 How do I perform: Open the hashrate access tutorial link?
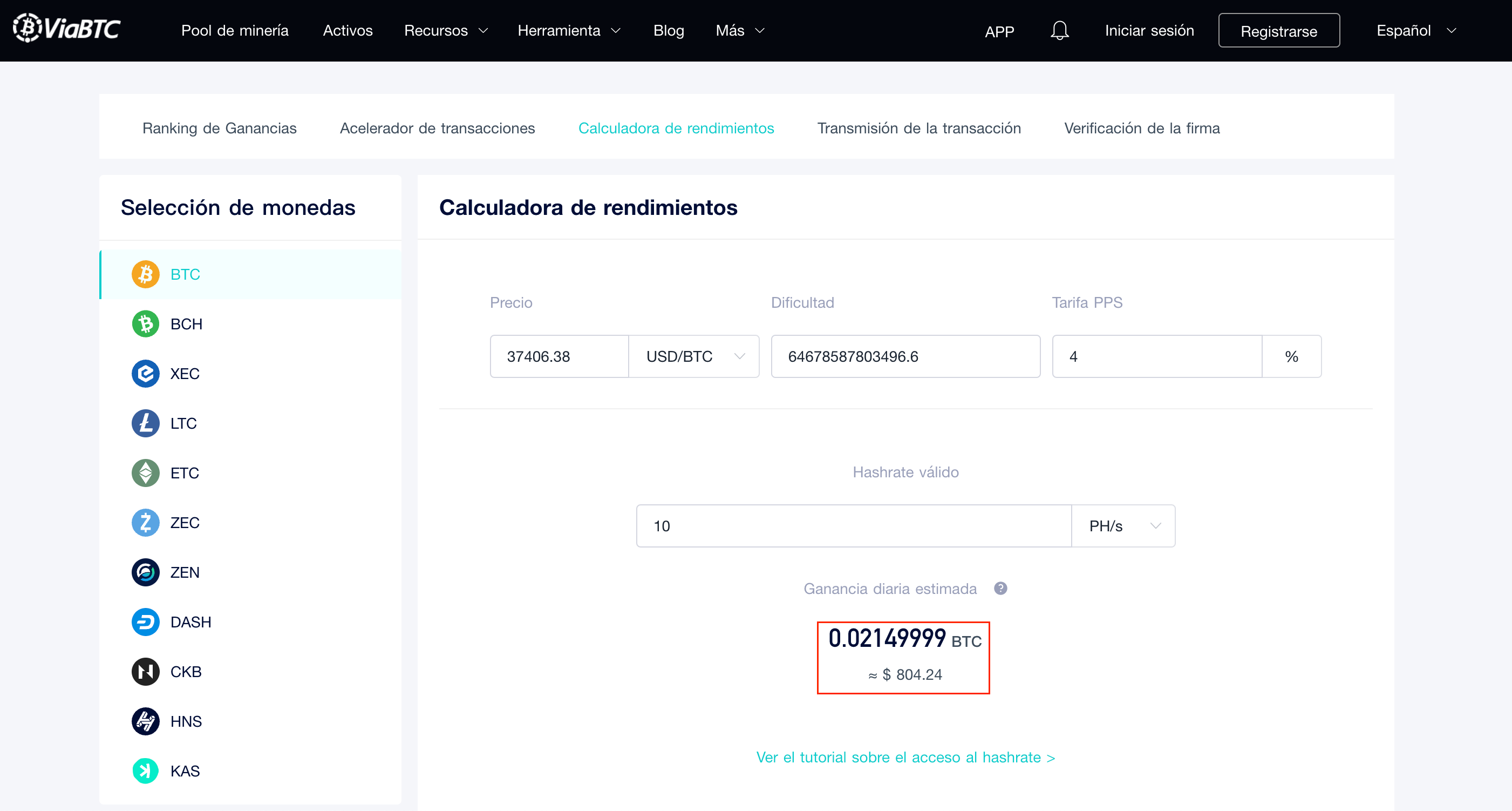[905, 757]
